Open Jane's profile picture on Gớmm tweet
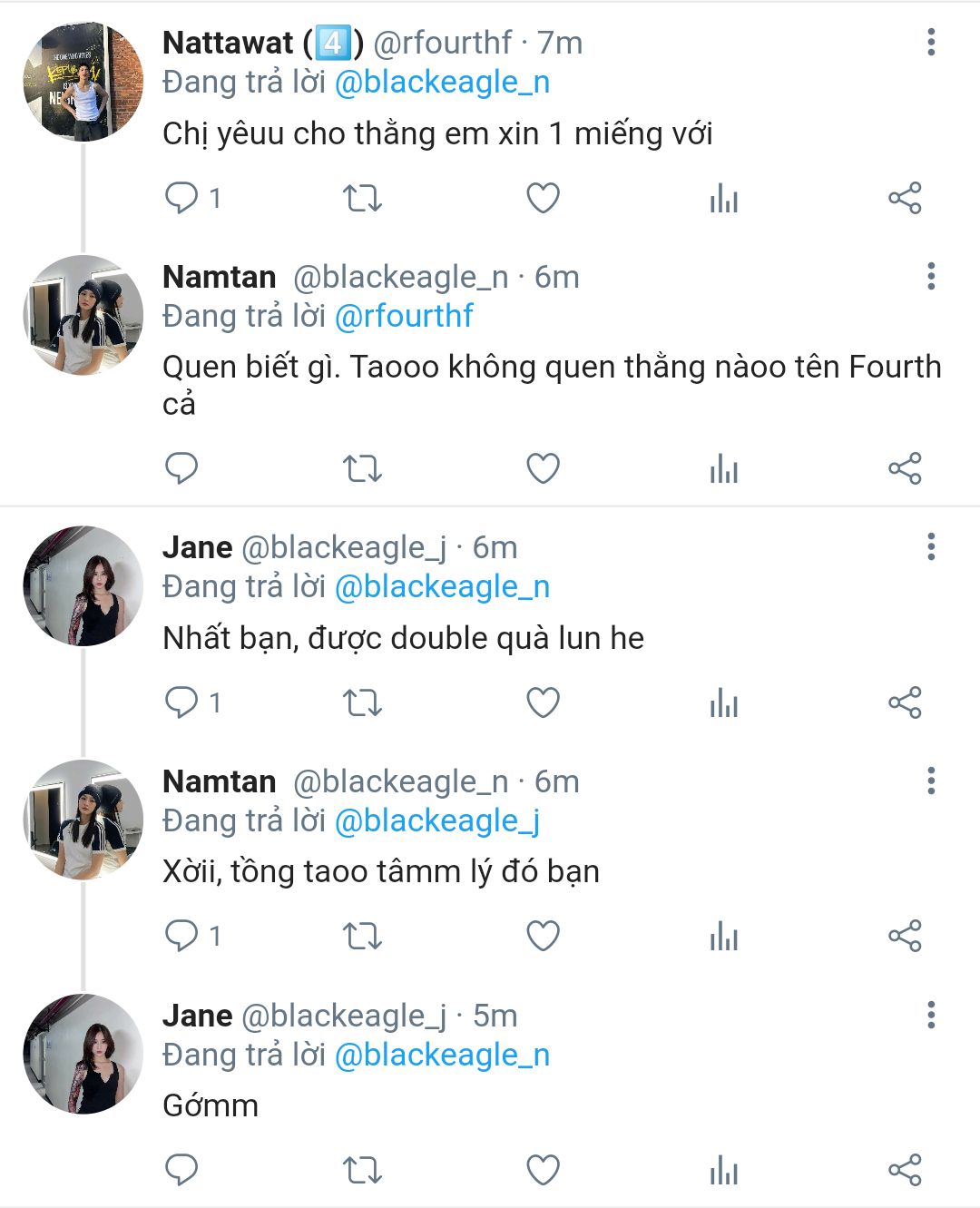The height and width of the screenshot is (1208, 980). [x=83, y=1053]
